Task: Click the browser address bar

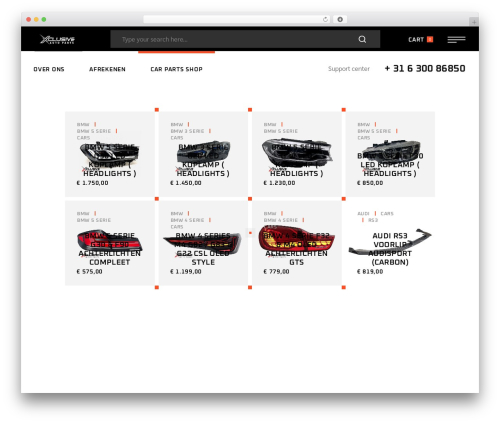Action: [x=236, y=20]
